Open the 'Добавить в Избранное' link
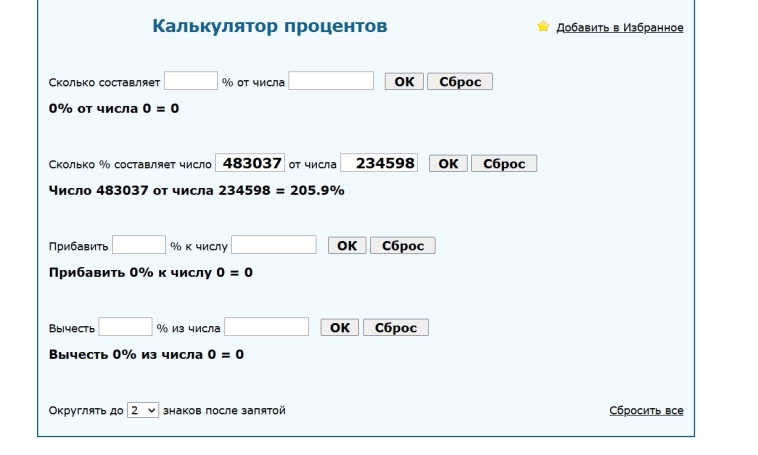The height and width of the screenshot is (455, 758). click(619, 28)
